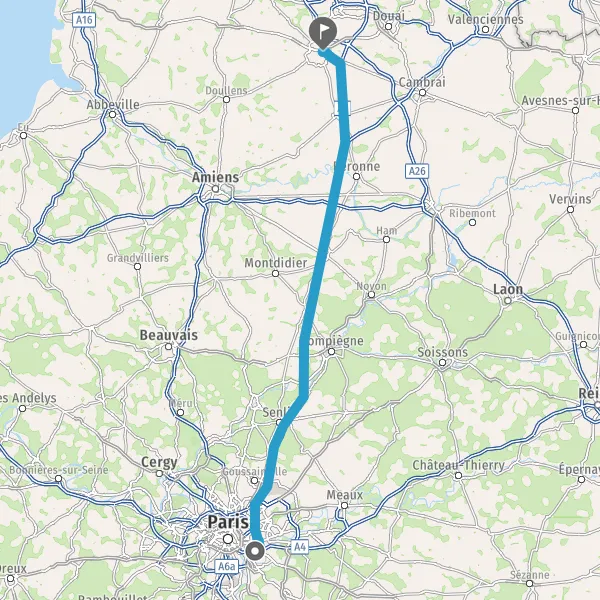This screenshot has height=600, width=600.
Task: Click the blue route line near Compiègne
Action: click(304, 352)
